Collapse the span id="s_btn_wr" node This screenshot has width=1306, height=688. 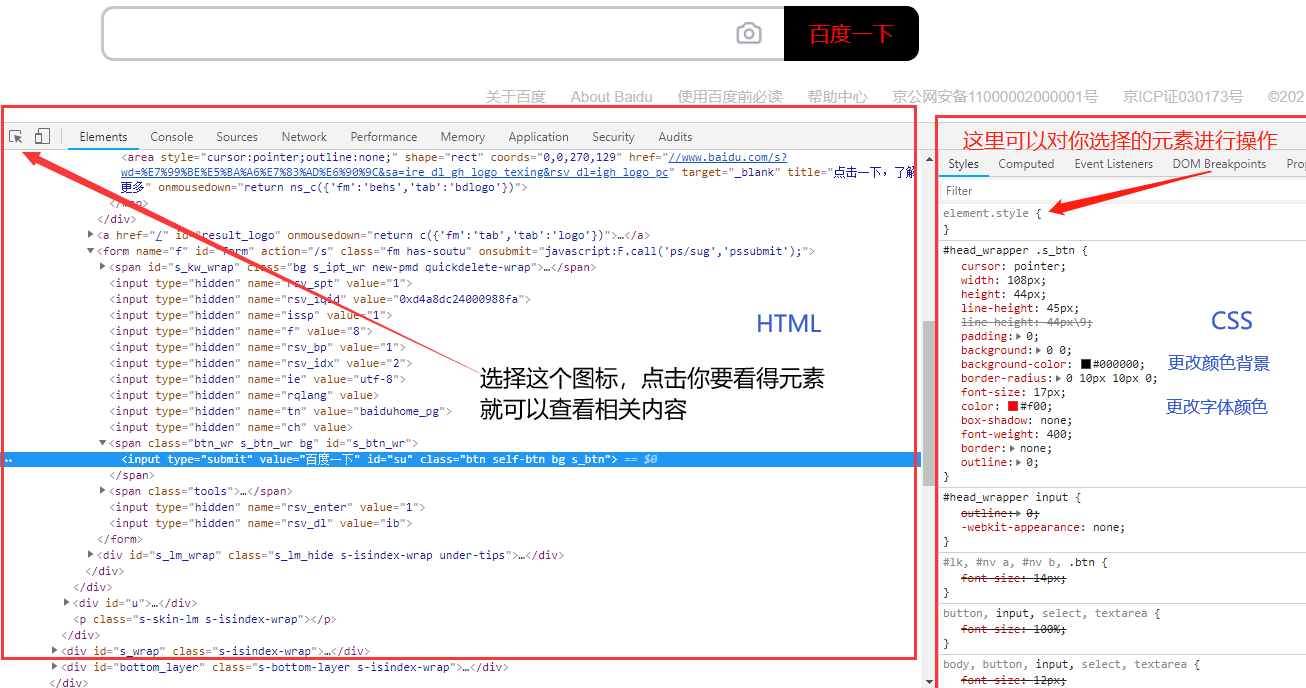click(x=103, y=443)
